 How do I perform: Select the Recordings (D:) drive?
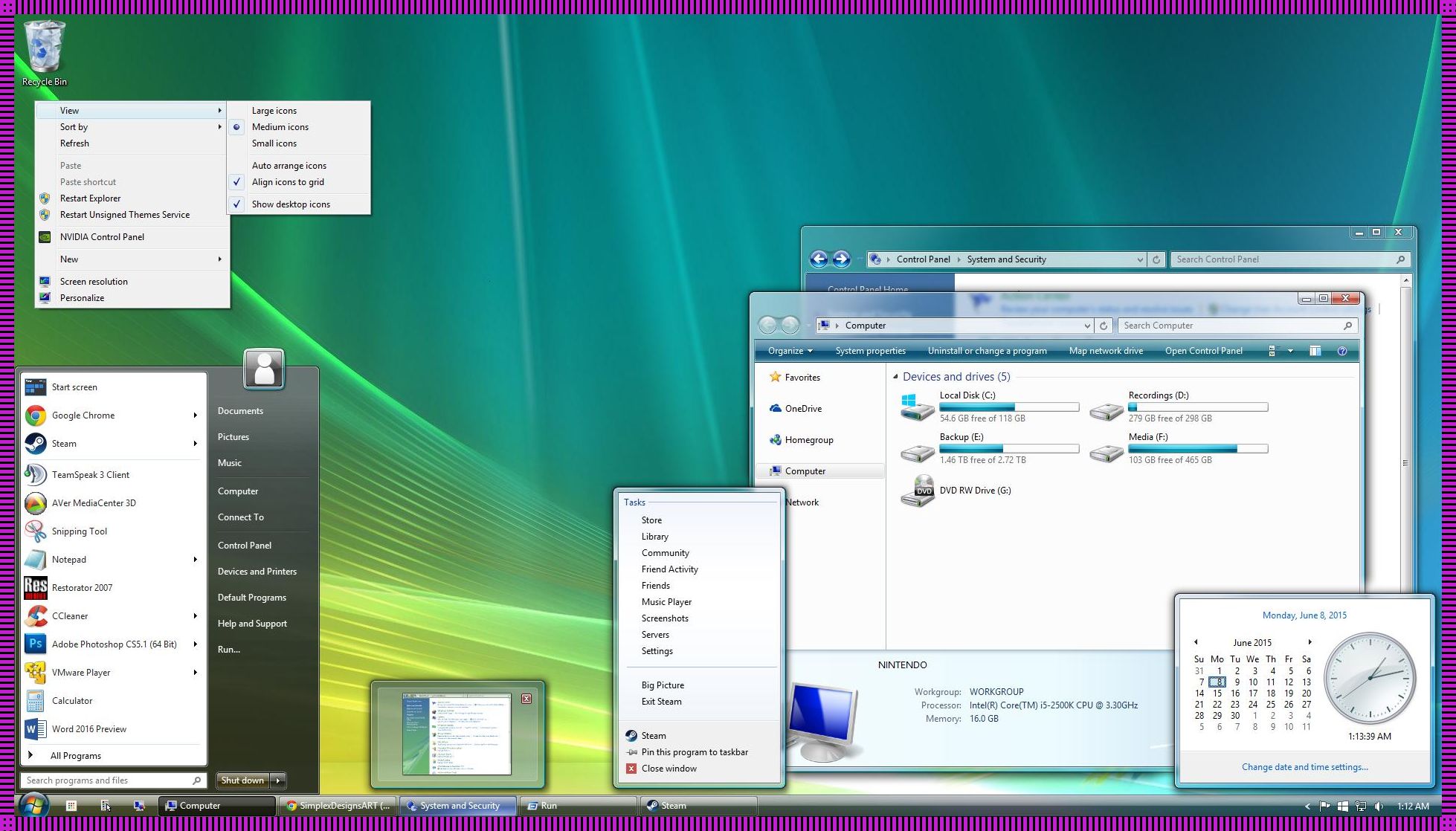tap(1179, 407)
